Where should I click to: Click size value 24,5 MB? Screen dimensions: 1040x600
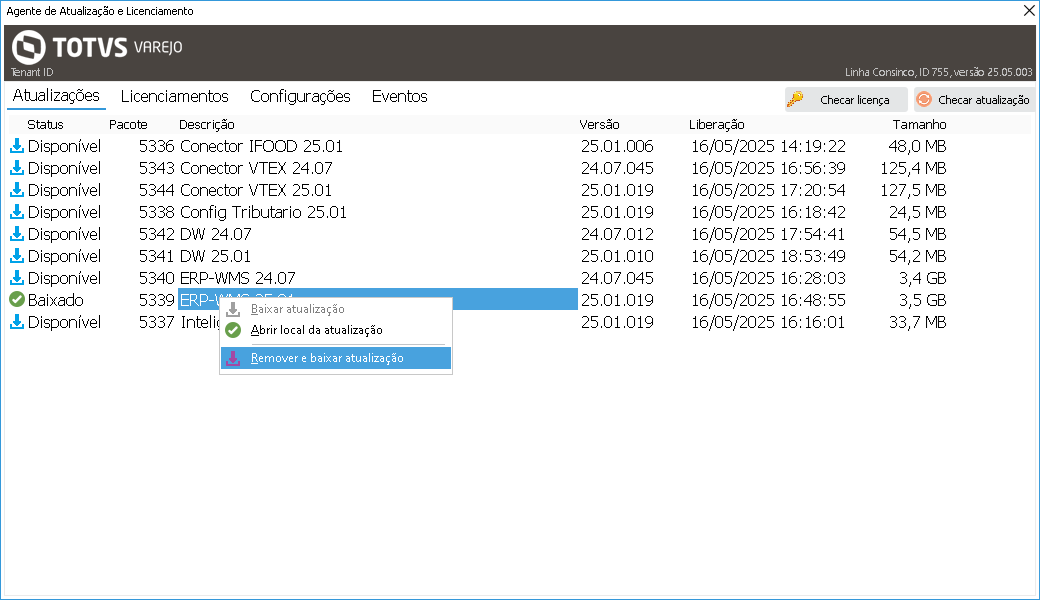(x=917, y=211)
